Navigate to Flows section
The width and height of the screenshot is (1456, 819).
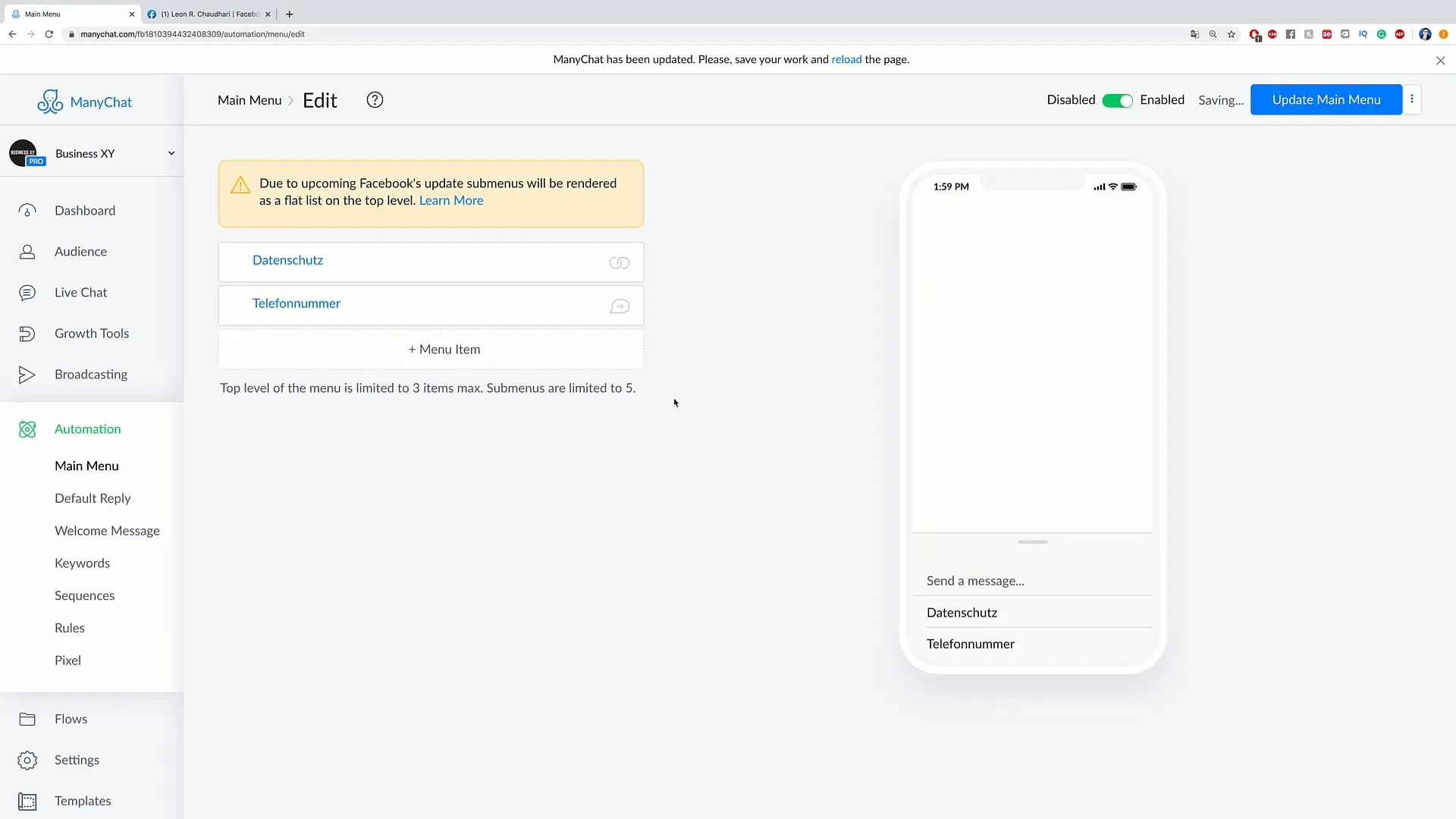70,718
